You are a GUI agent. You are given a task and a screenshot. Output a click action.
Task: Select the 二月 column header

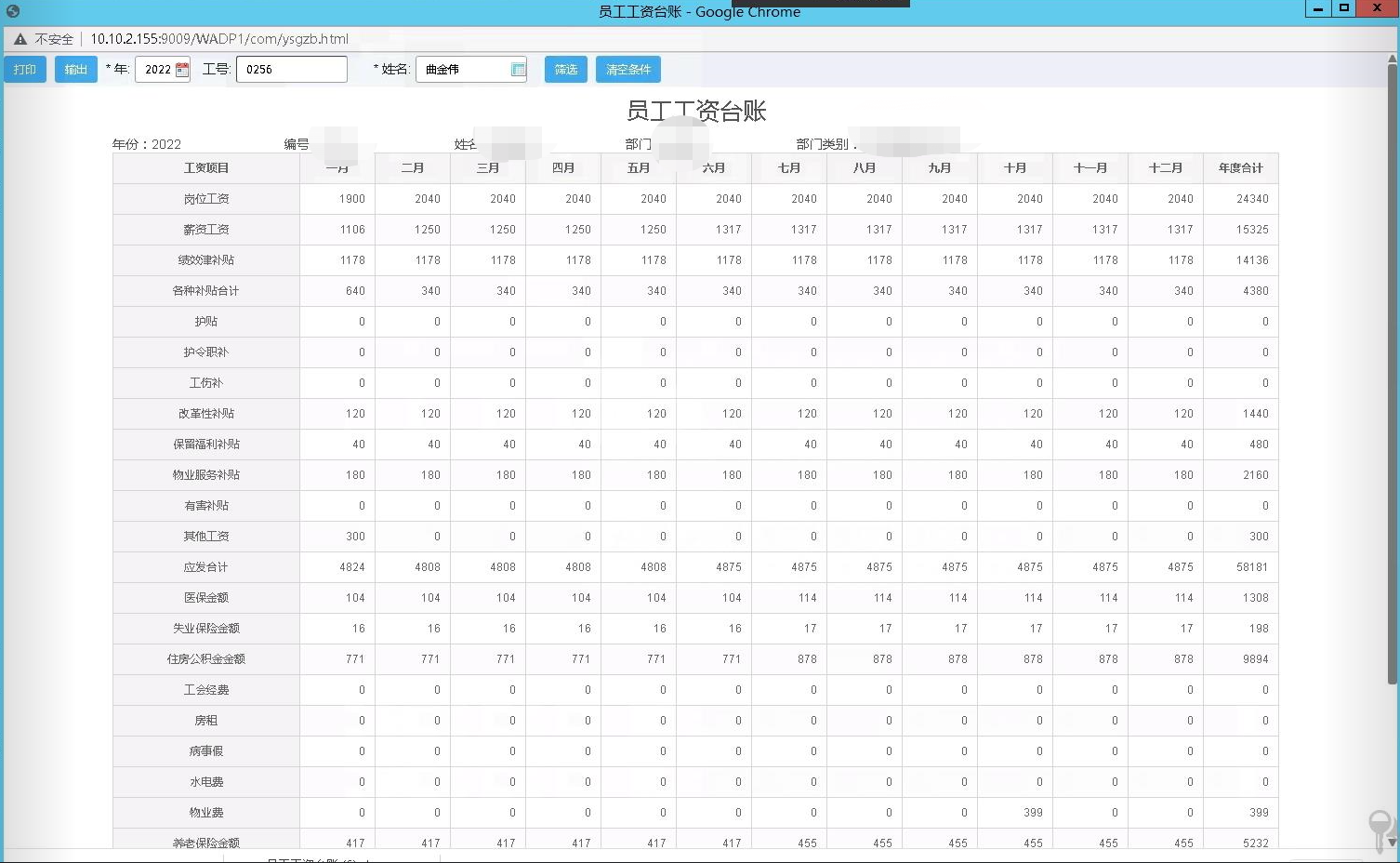coord(413,168)
